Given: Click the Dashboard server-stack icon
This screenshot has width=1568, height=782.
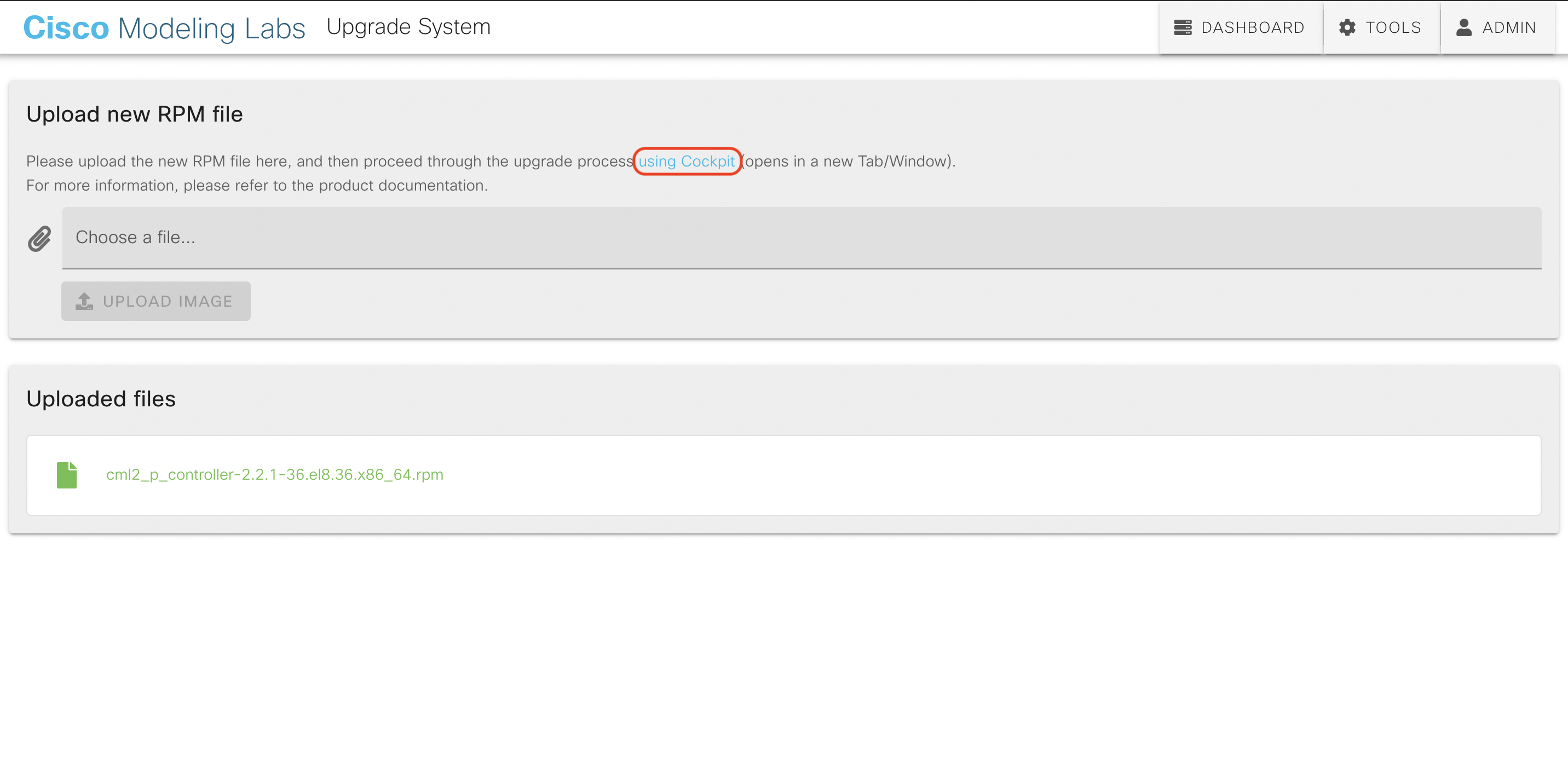Looking at the screenshot, I should click(x=1182, y=27).
